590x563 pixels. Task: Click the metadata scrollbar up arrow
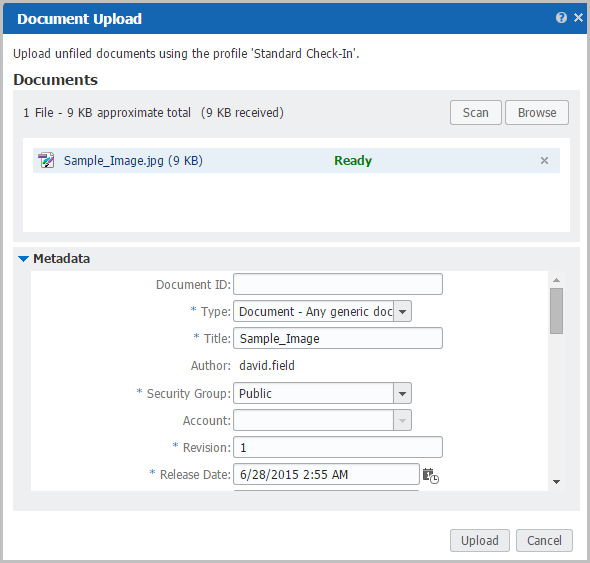tap(557, 280)
